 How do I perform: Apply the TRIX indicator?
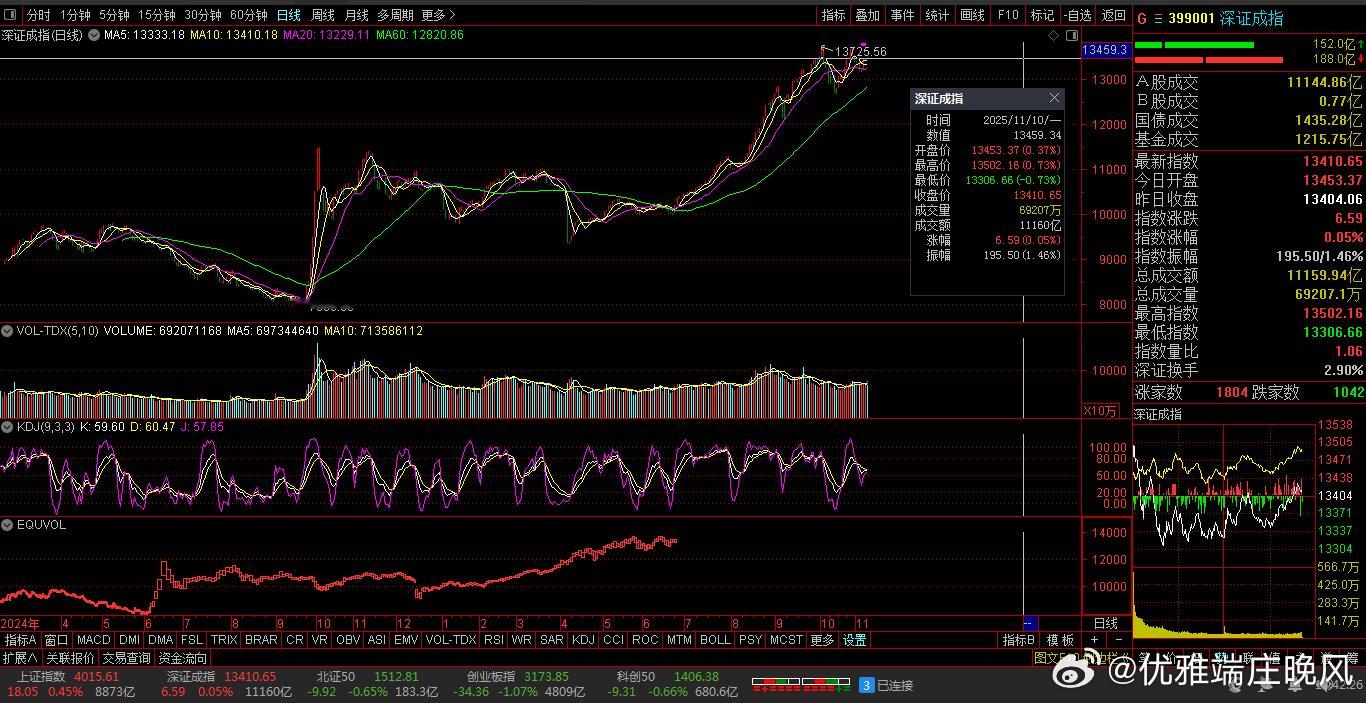[x=225, y=640]
